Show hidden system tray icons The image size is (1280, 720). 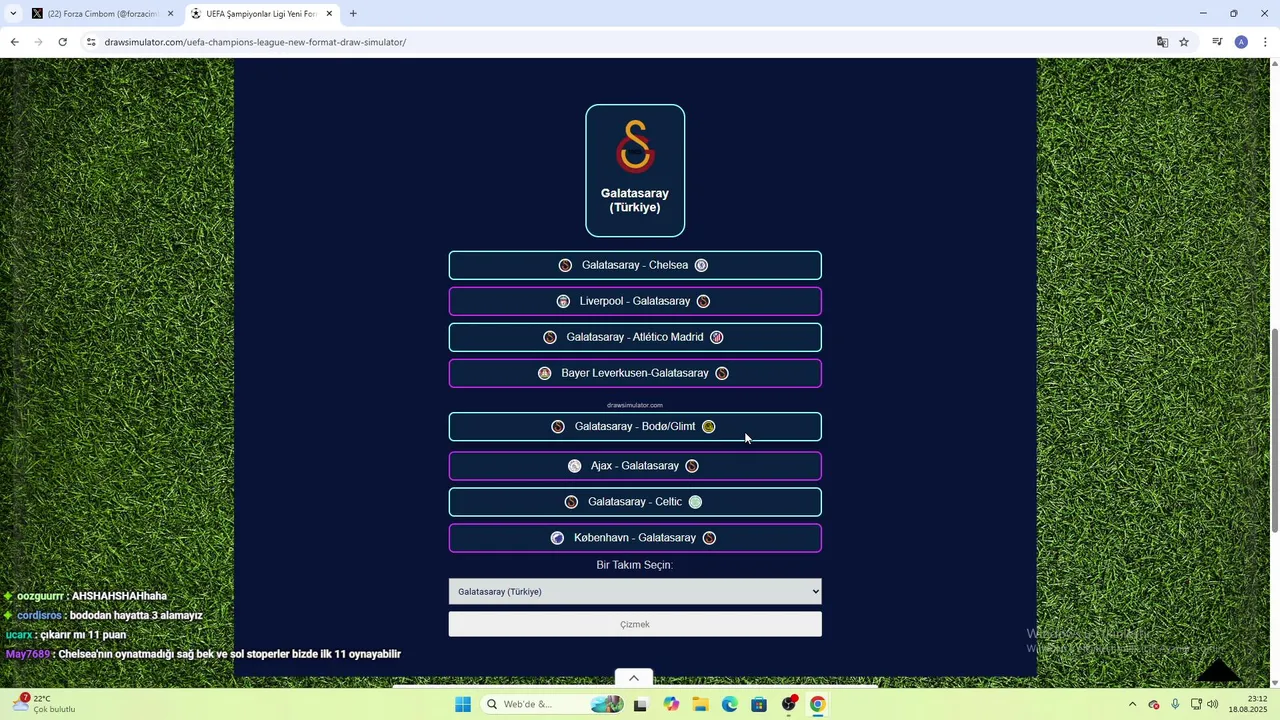tap(1132, 704)
